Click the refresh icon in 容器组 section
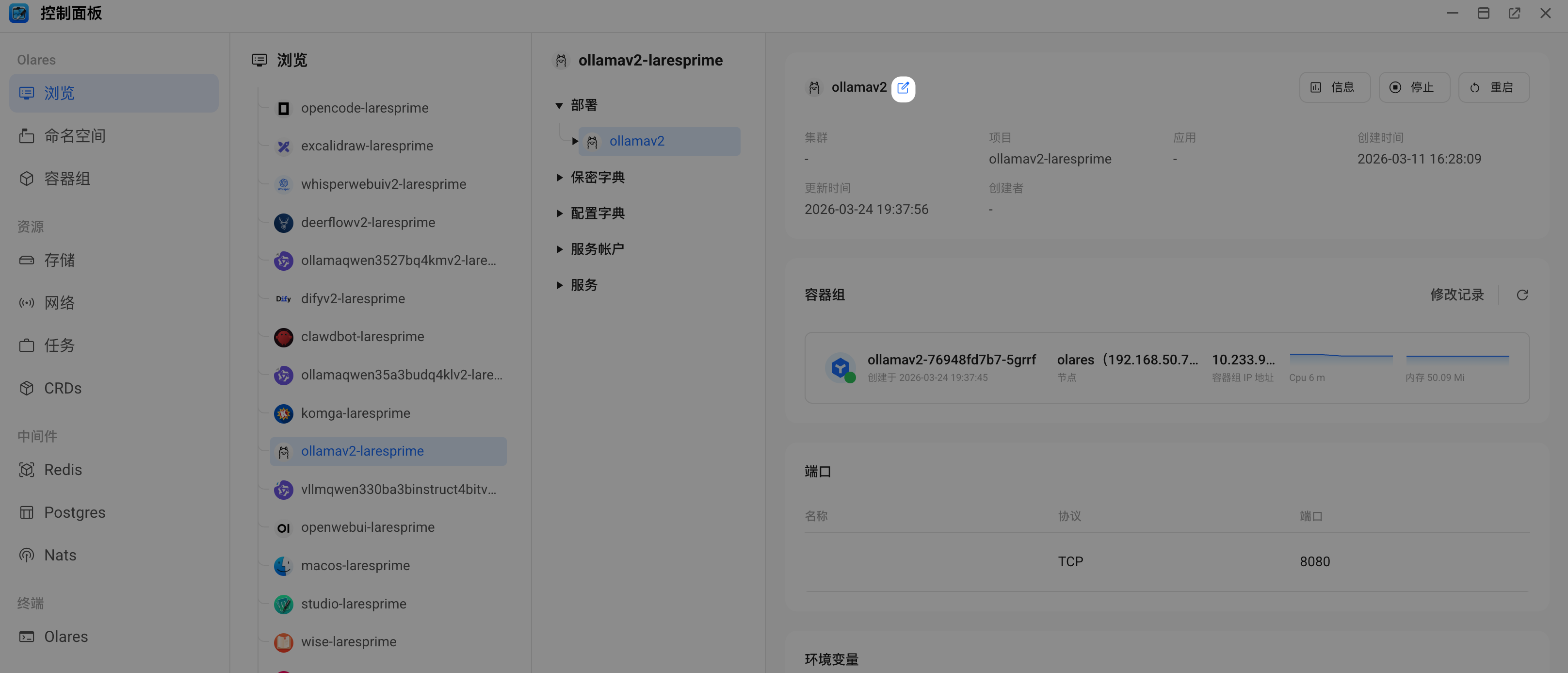 pos(1522,295)
